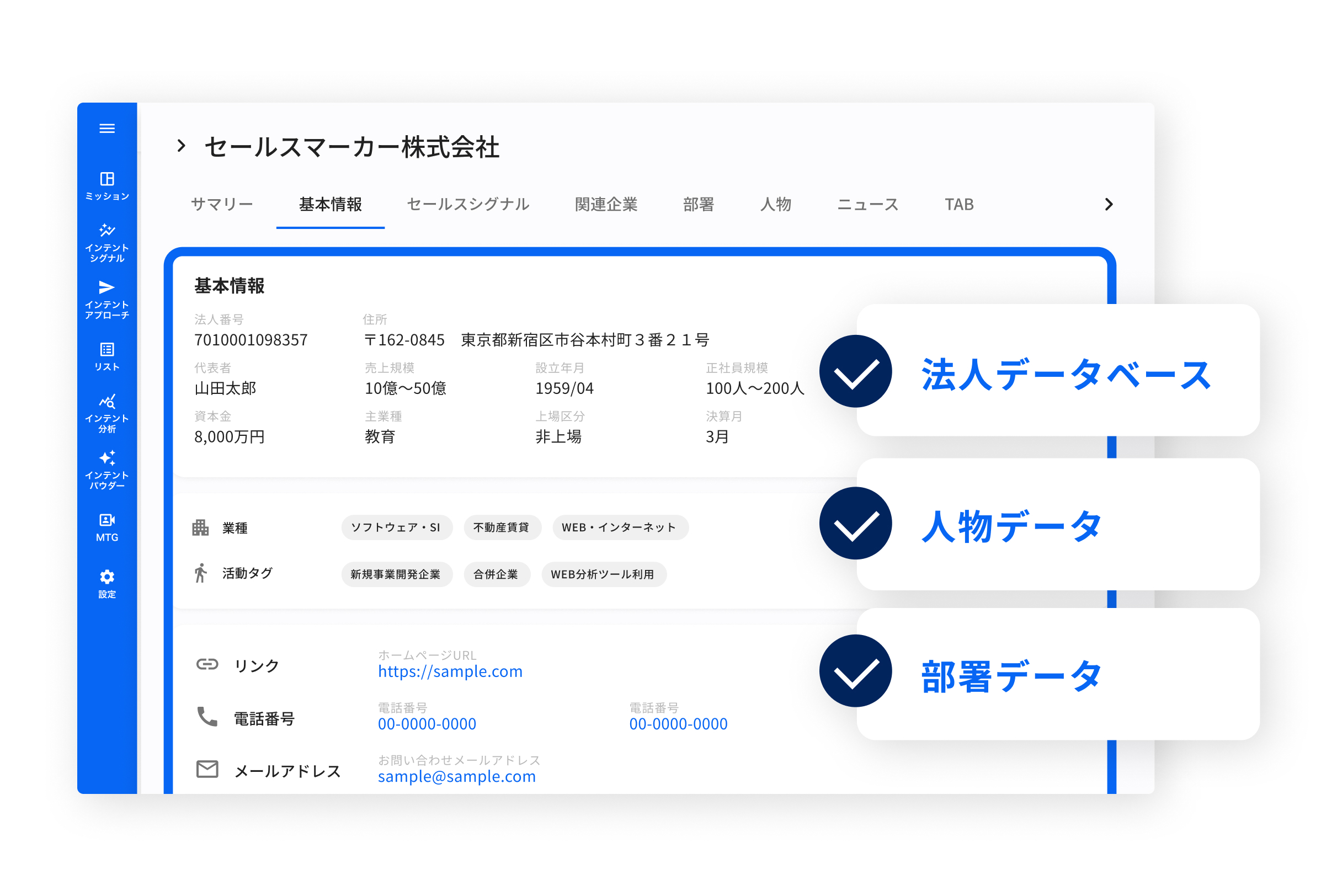Click the 法人データベース checkmark circle

tap(855, 371)
